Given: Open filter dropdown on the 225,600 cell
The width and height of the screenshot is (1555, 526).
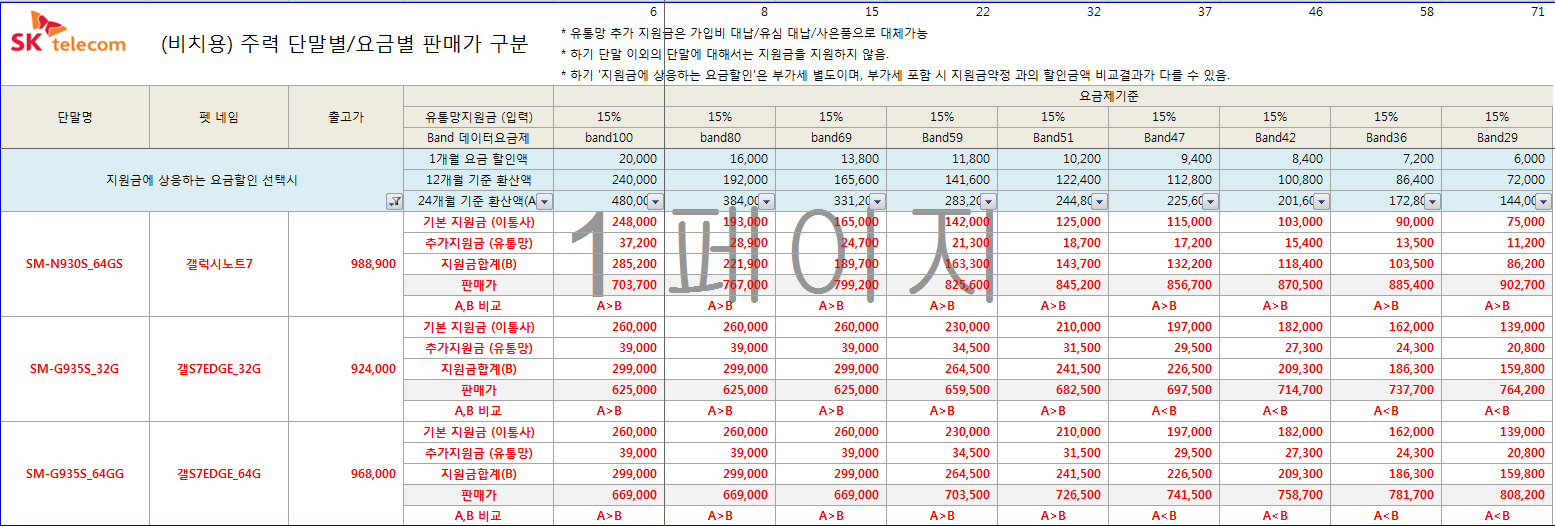Looking at the screenshot, I should click(1210, 201).
